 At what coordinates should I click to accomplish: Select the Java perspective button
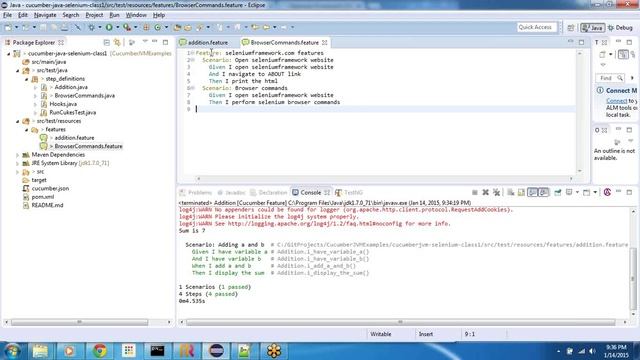tap(593, 28)
